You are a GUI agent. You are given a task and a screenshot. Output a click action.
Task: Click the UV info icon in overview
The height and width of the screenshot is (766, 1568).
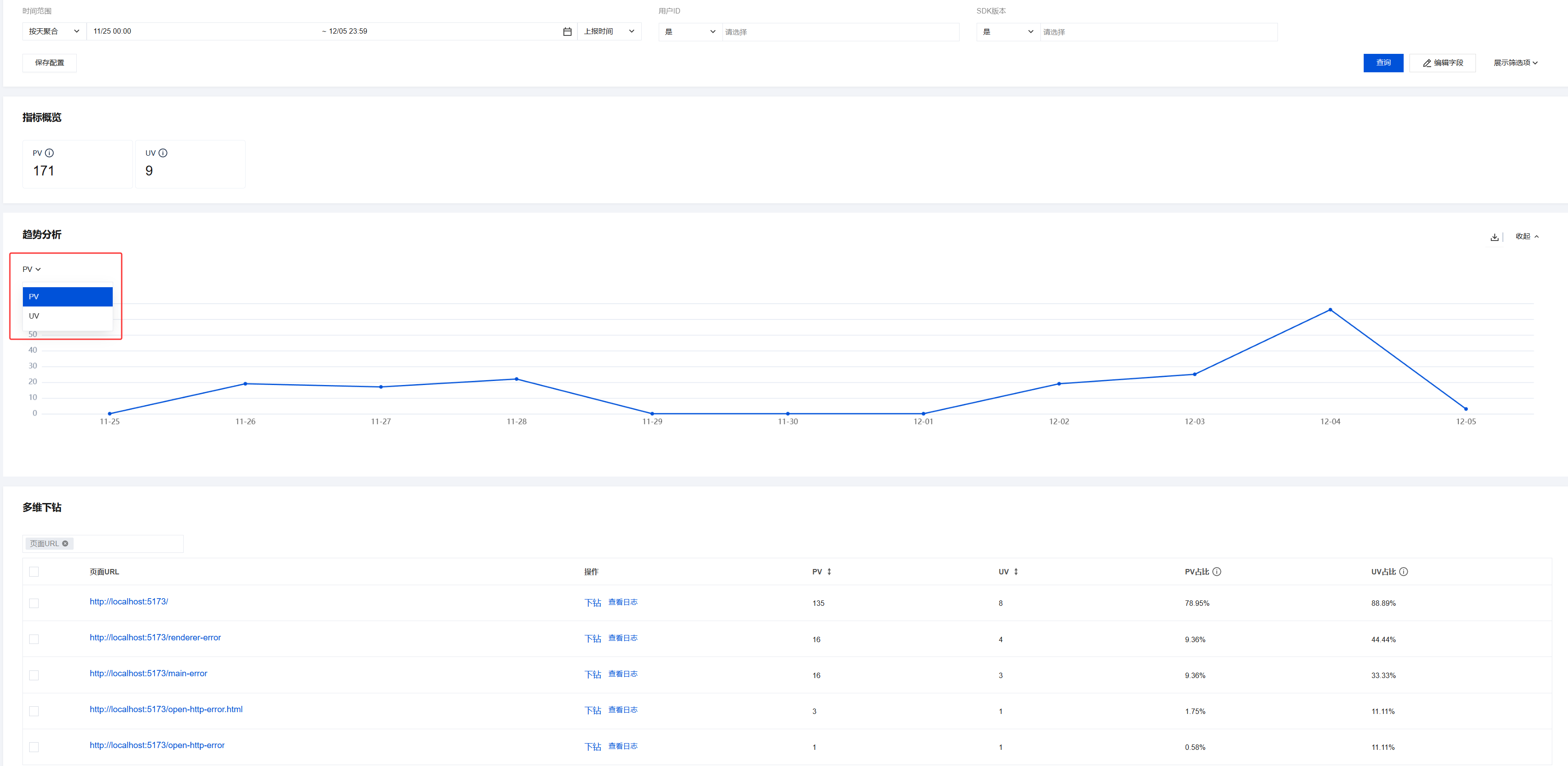163,153
